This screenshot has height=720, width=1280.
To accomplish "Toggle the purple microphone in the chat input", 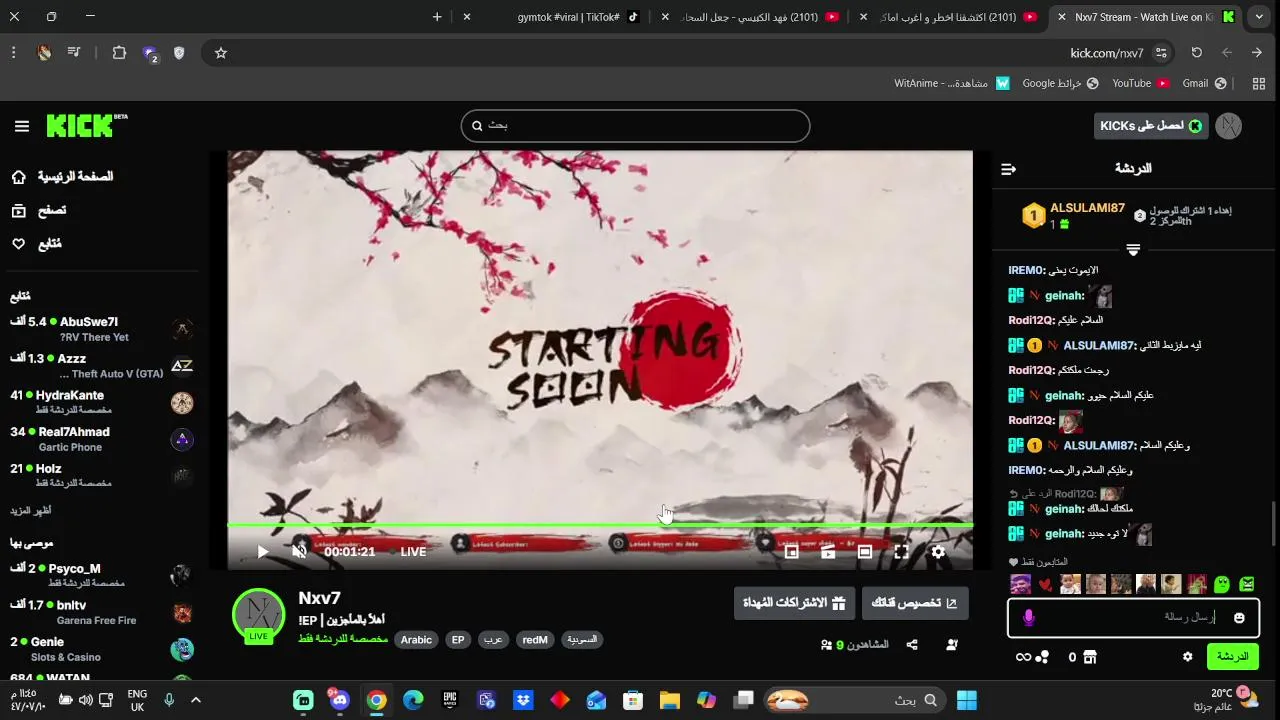I will tap(1029, 618).
